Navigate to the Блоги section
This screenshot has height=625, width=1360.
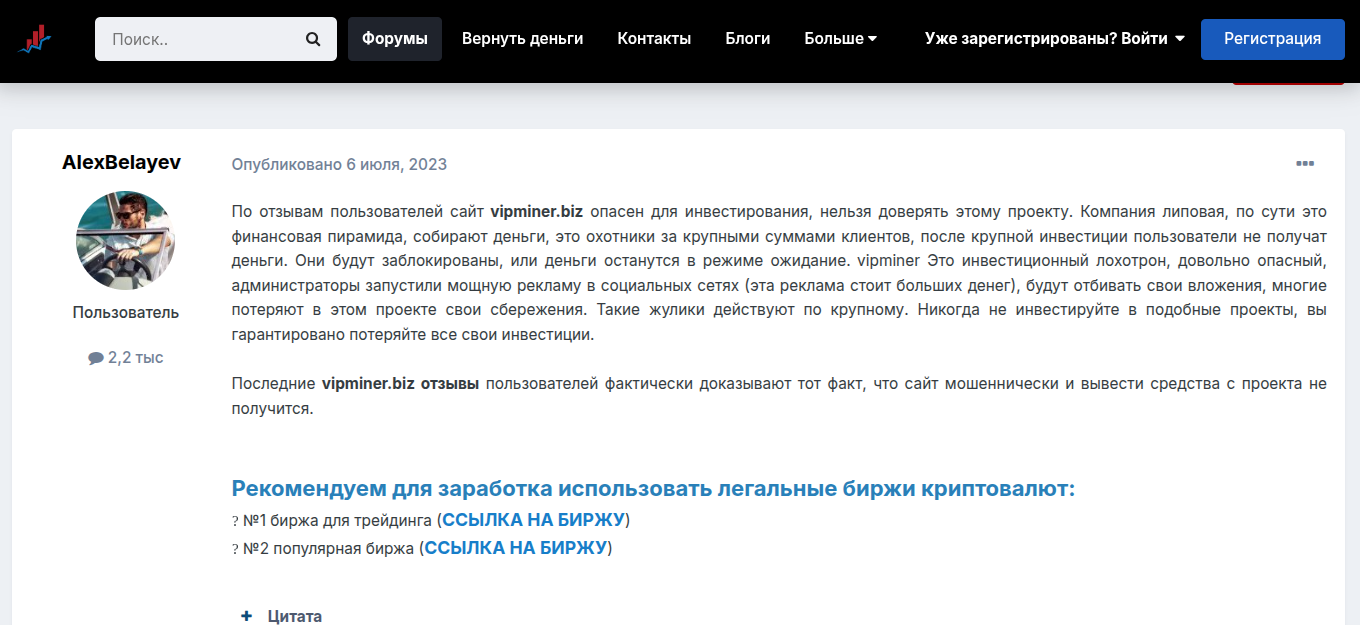(747, 39)
